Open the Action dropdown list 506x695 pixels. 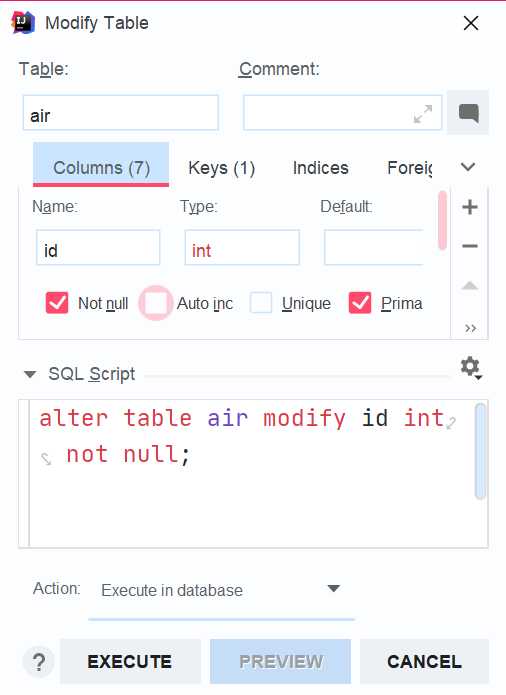pos(333,589)
